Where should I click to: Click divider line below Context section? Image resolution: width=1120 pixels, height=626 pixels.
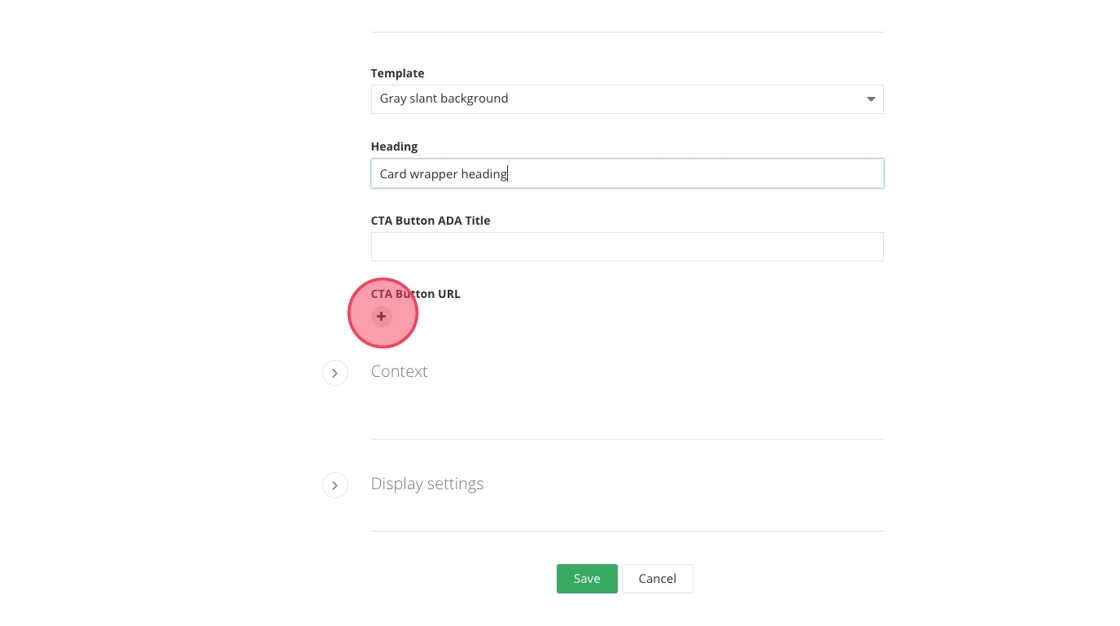coord(627,439)
